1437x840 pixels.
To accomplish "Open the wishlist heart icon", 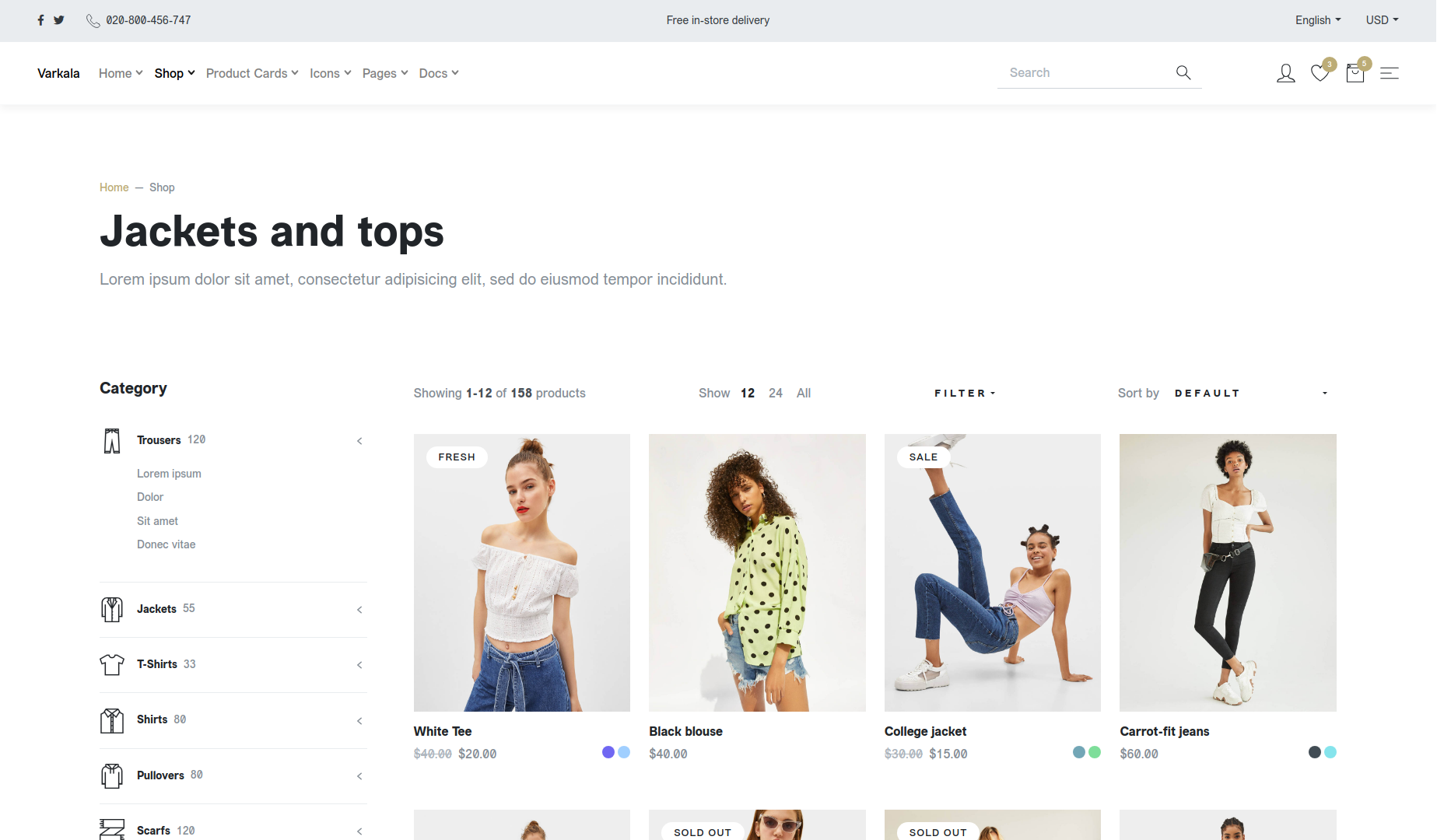I will pos(1320,73).
